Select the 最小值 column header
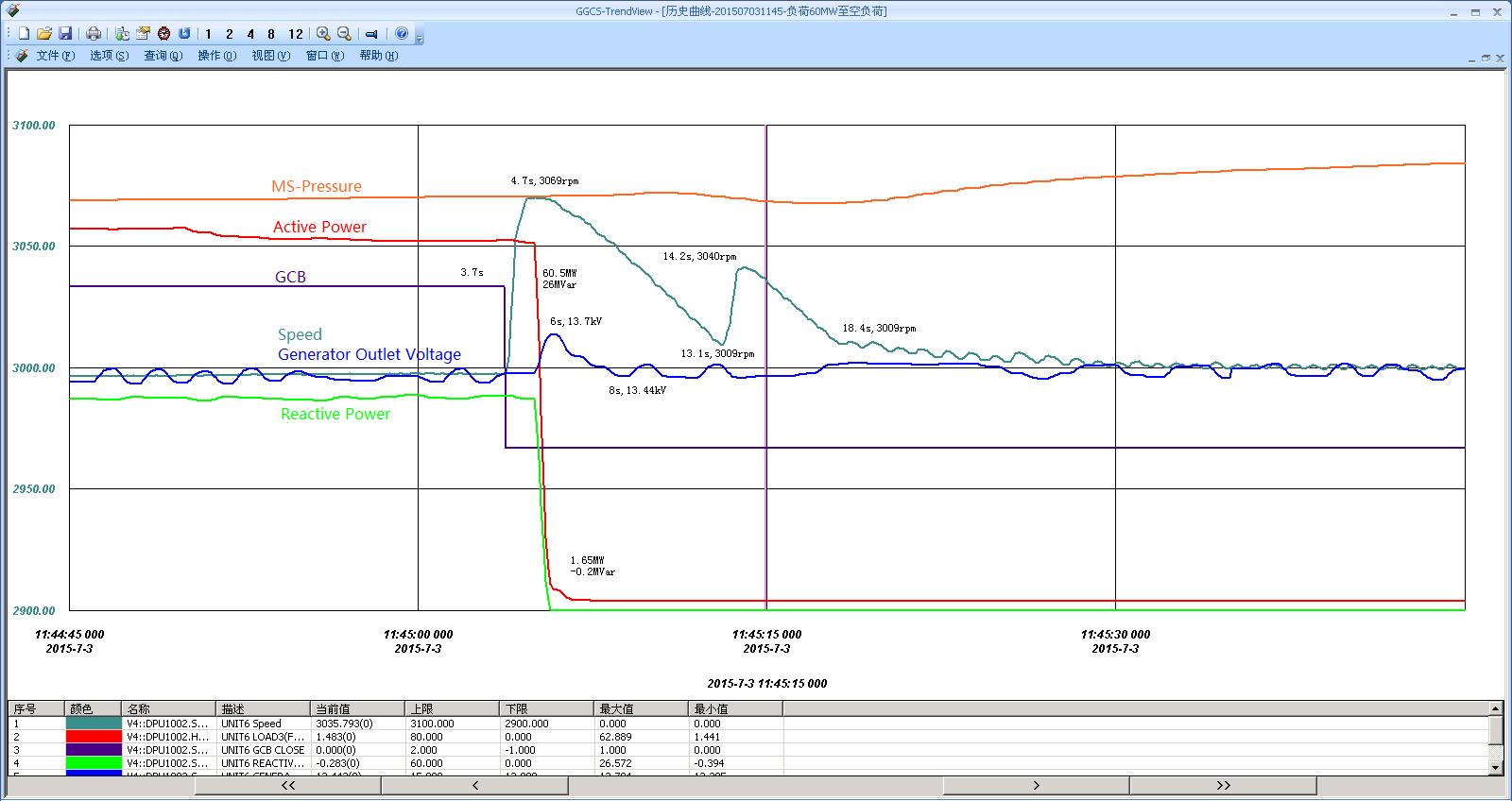The width and height of the screenshot is (1512, 801). [x=736, y=708]
